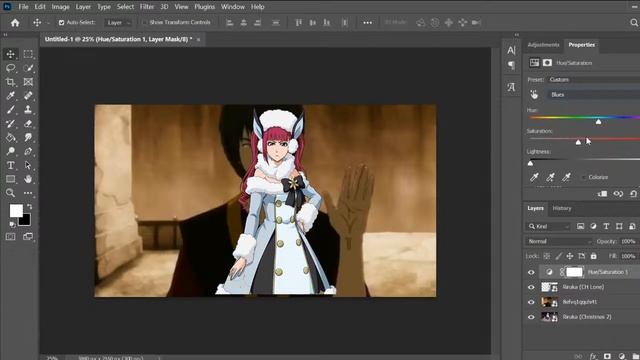Toggle lock transparent pixels
The image size is (640, 360).
click(x=547, y=256)
